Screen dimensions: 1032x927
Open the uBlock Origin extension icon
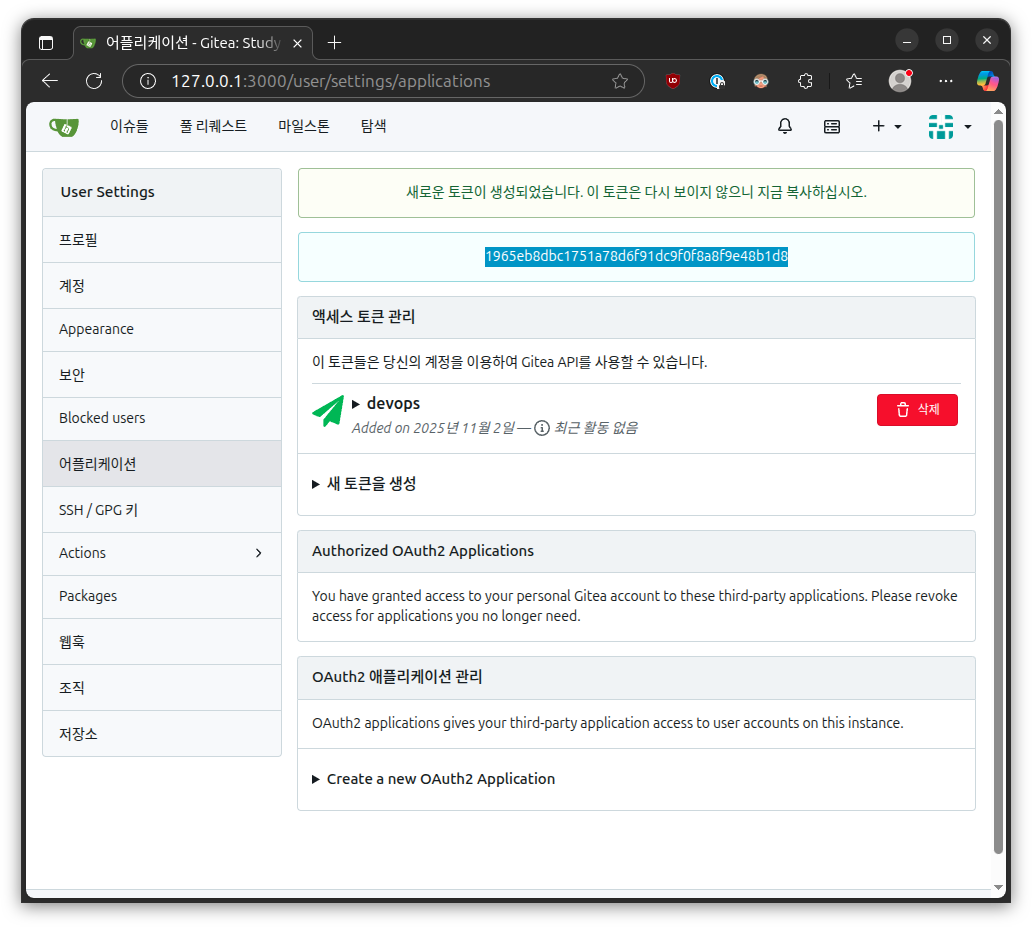click(x=673, y=81)
